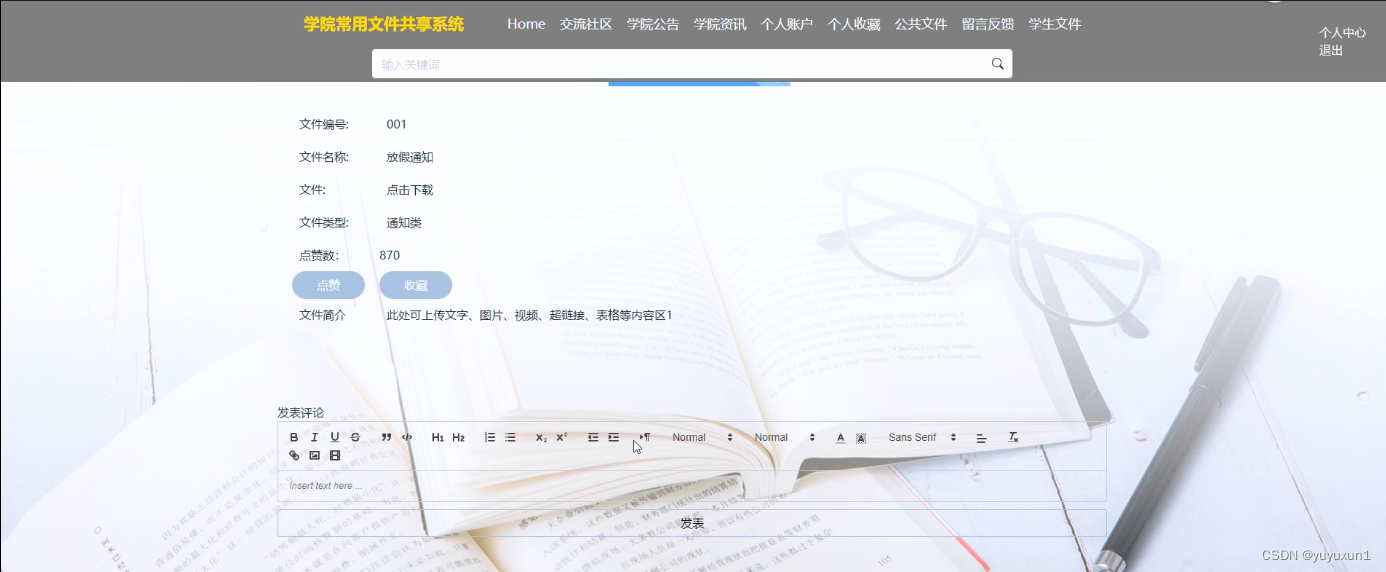Open 个人中心 personal center link
This screenshot has width=1386, height=572.
click(1342, 32)
